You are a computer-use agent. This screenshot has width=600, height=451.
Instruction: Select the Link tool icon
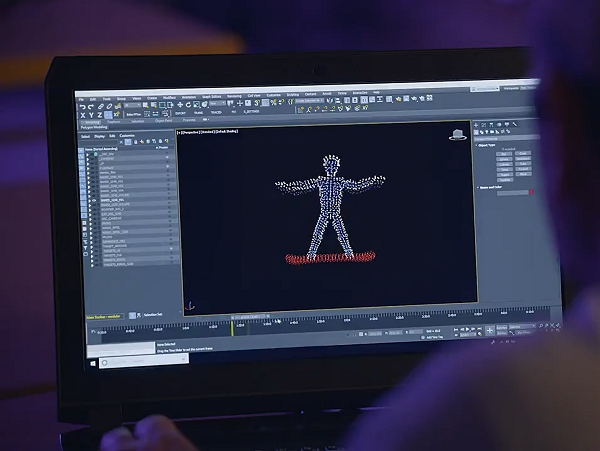pos(101,107)
